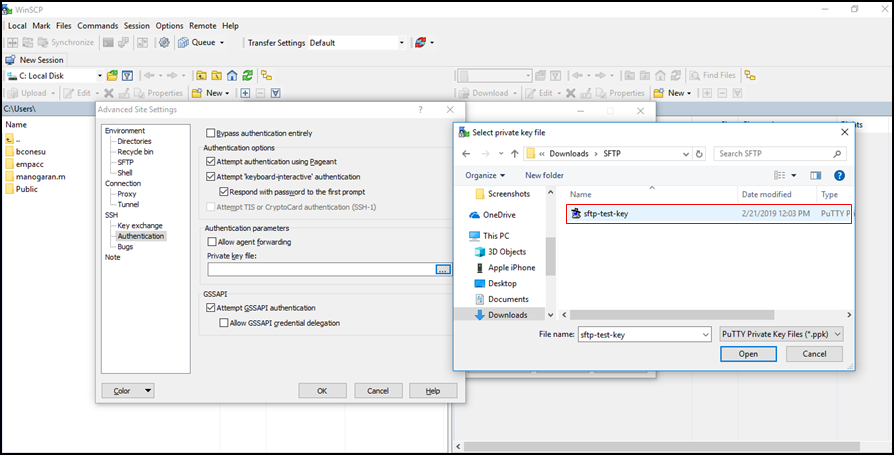Select SFTP in settings tree
Image resolution: width=894 pixels, height=455 pixels.
tap(125, 162)
